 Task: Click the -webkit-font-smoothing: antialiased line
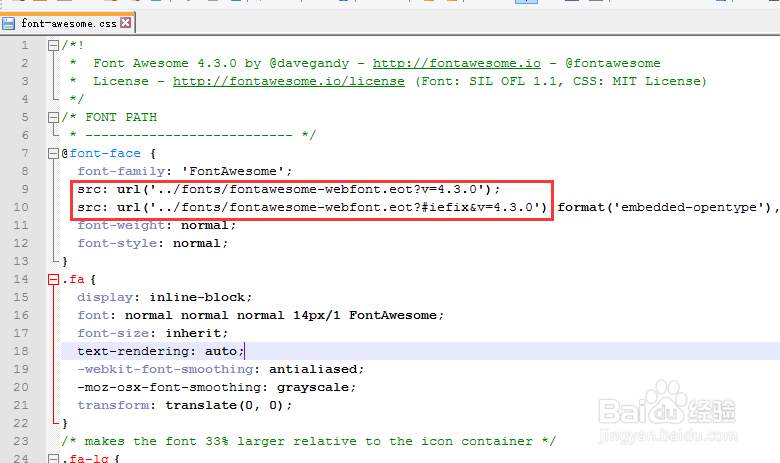(220, 369)
